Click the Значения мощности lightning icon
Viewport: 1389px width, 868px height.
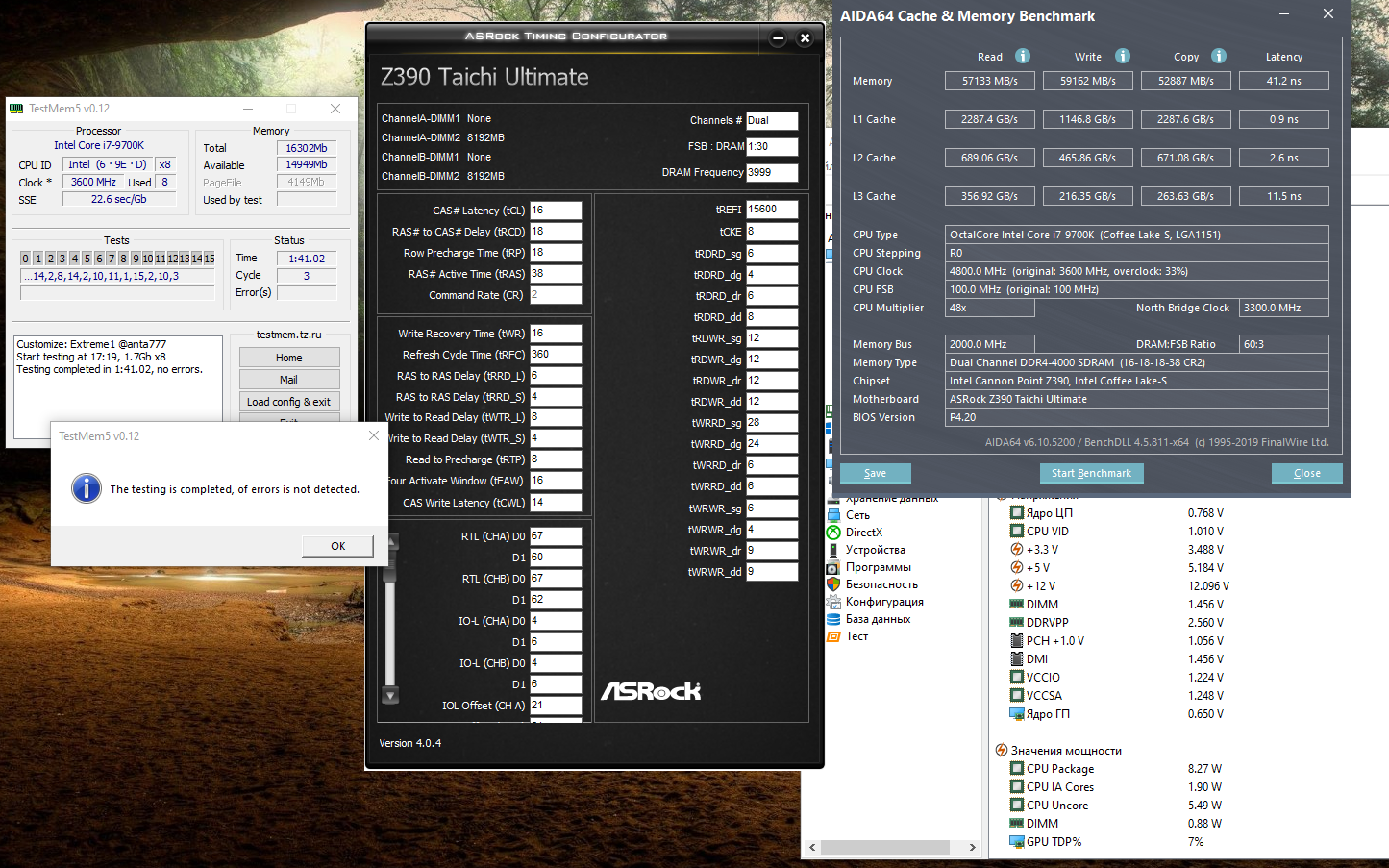coord(1001,751)
